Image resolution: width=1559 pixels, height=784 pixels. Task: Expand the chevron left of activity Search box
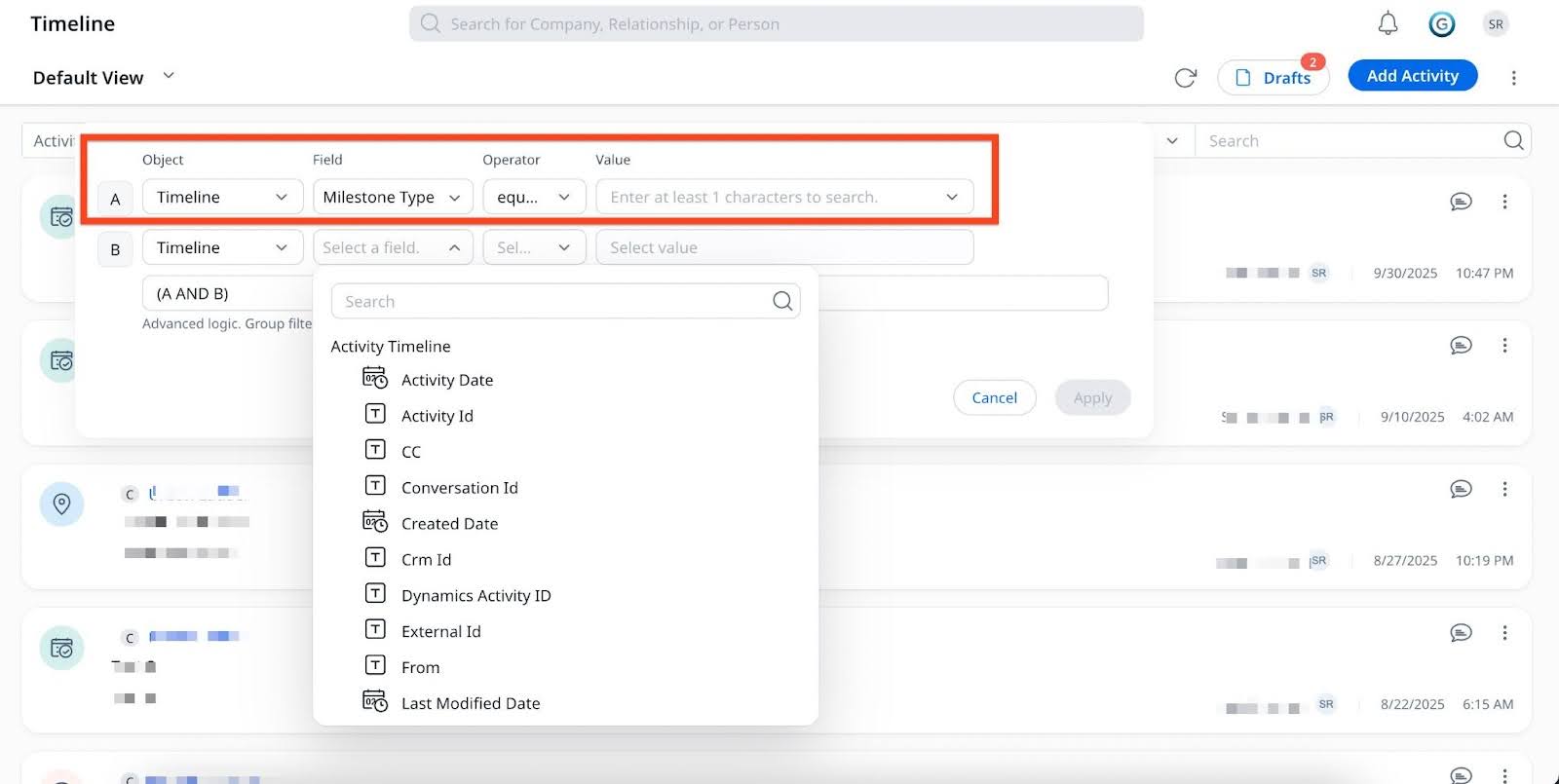(x=1172, y=140)
